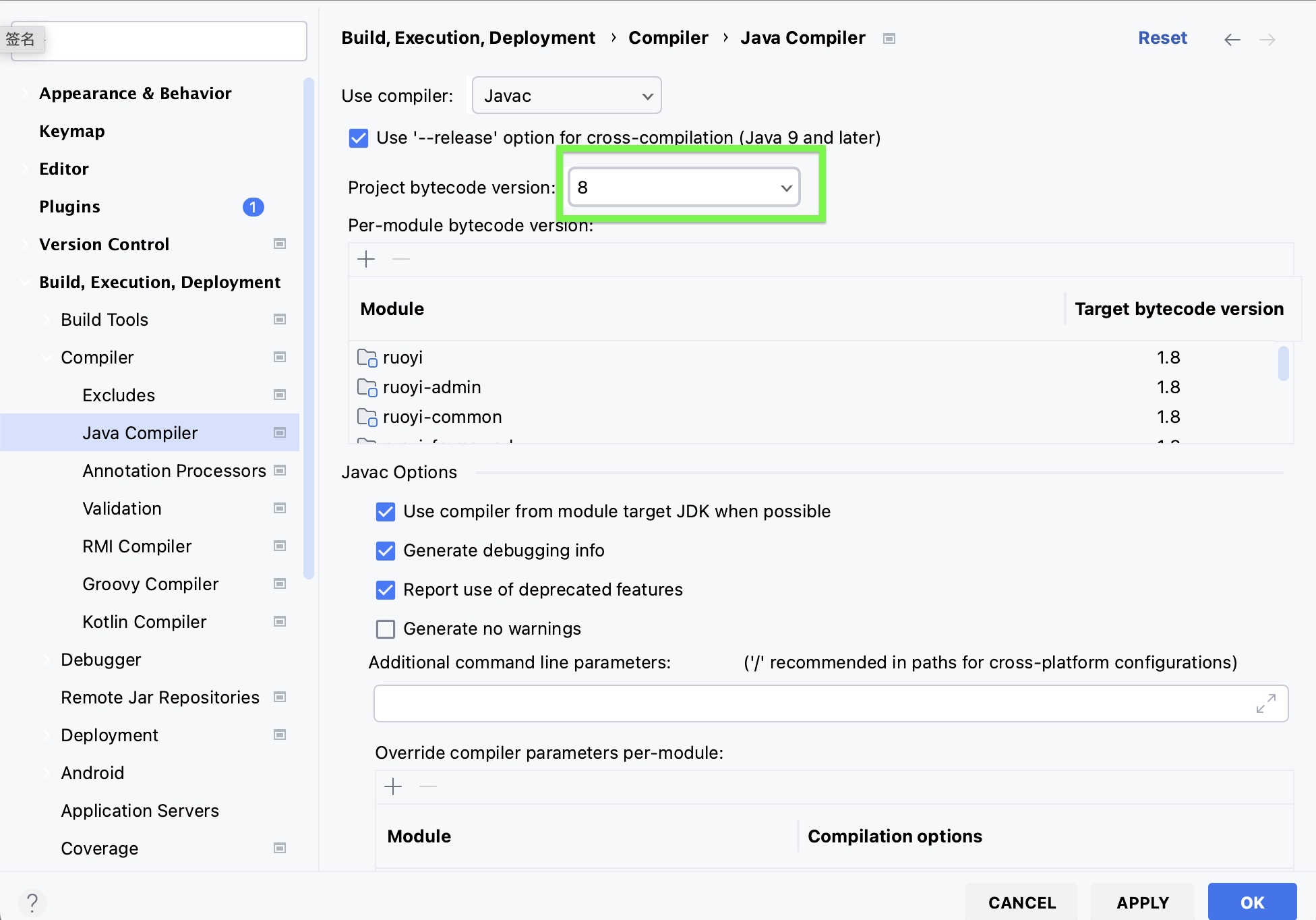Add a per-module compiler override
The width and height of the screenshot is (1316, 920).
click(x=393, y=786)
